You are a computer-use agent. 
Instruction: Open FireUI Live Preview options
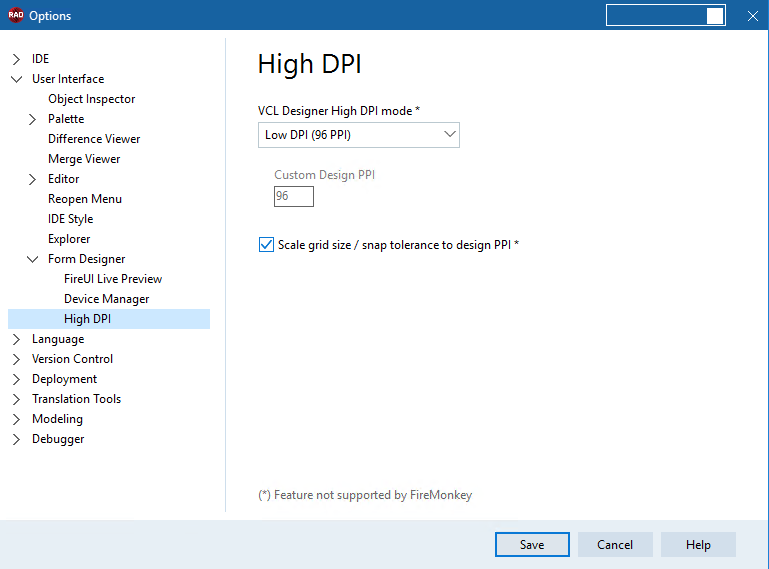coord(113,279)
